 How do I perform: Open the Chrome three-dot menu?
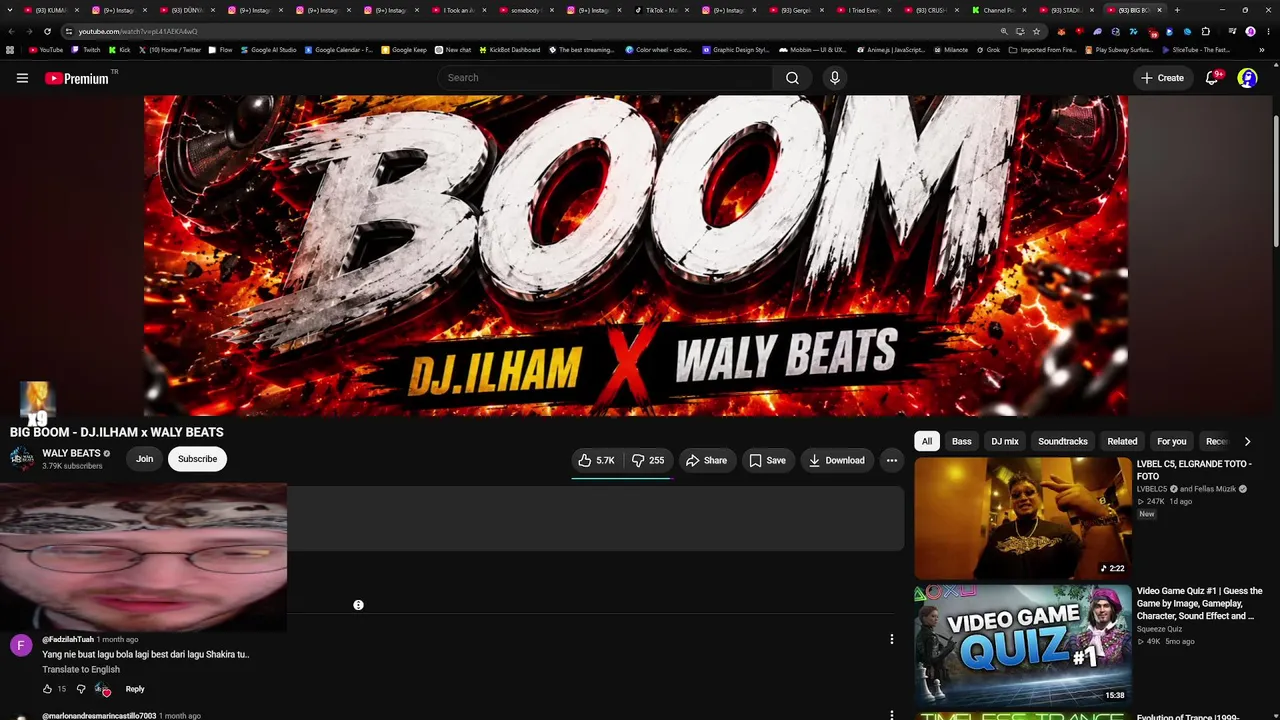point(1268,31)
